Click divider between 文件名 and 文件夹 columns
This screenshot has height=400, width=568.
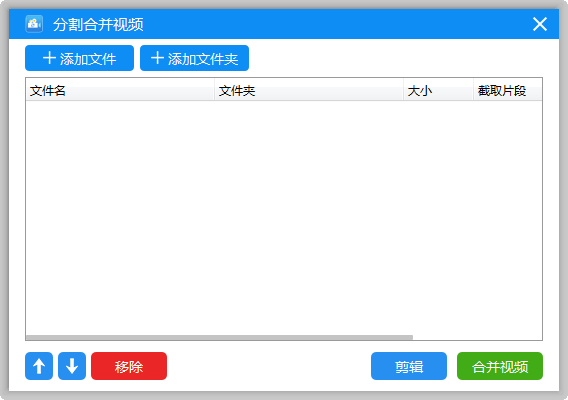pos(214,90)
